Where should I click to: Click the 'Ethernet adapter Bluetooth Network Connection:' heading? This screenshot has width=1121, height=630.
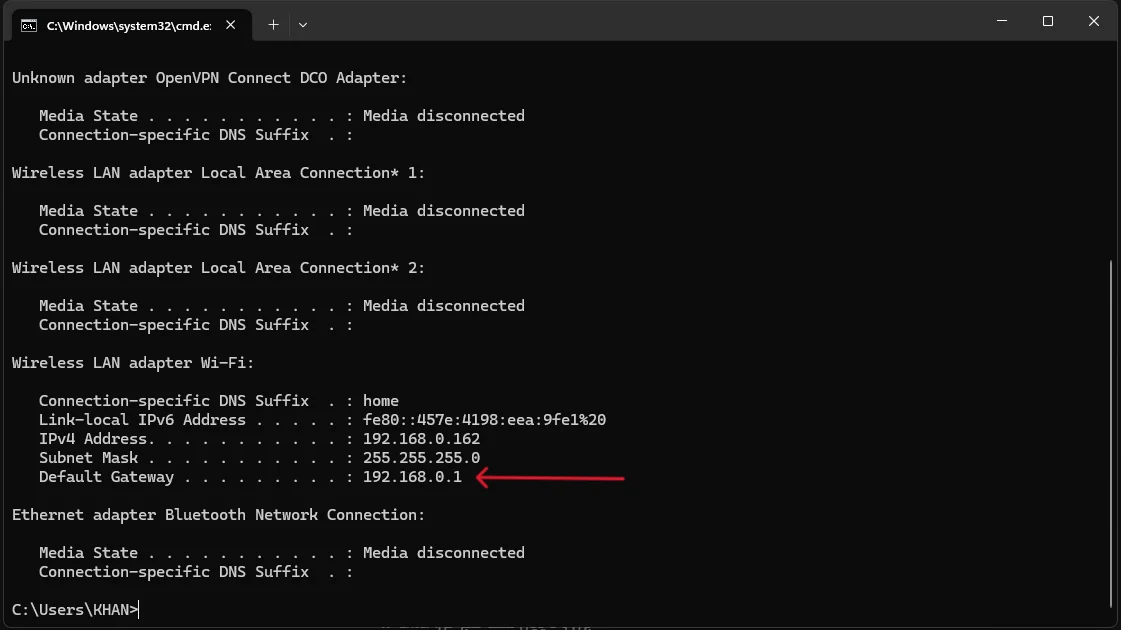coord(218,515)
